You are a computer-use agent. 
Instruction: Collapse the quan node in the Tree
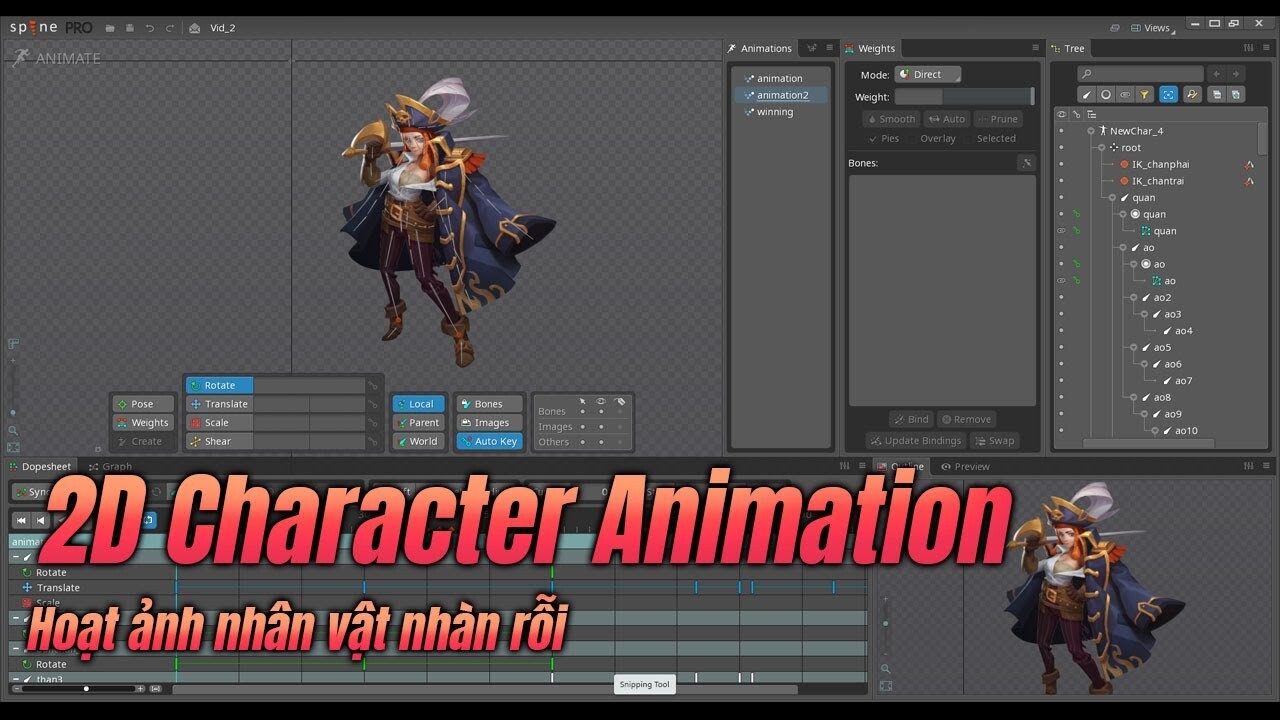click(x=1111, y=198)
